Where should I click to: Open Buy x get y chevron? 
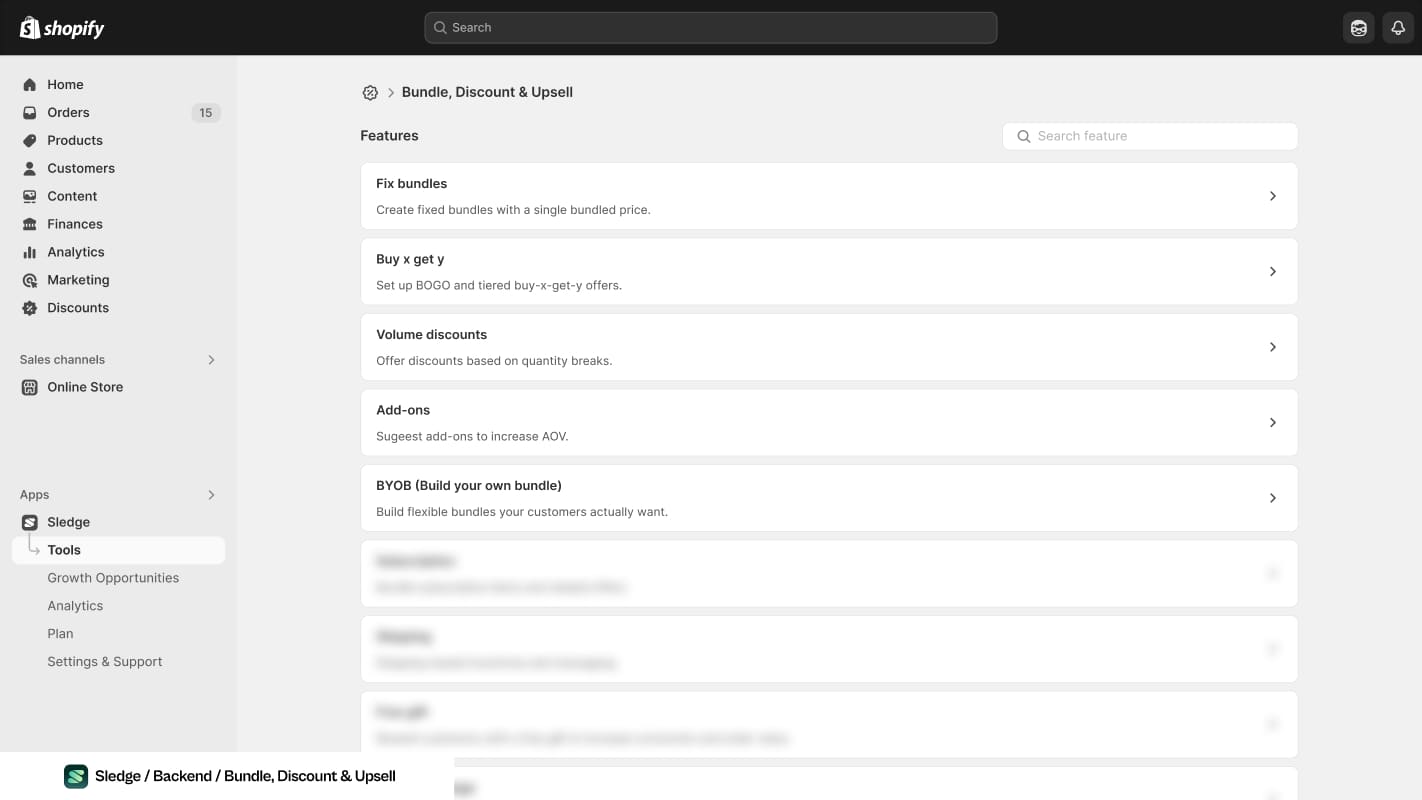pyautogui.click(x=1273, y=272)
